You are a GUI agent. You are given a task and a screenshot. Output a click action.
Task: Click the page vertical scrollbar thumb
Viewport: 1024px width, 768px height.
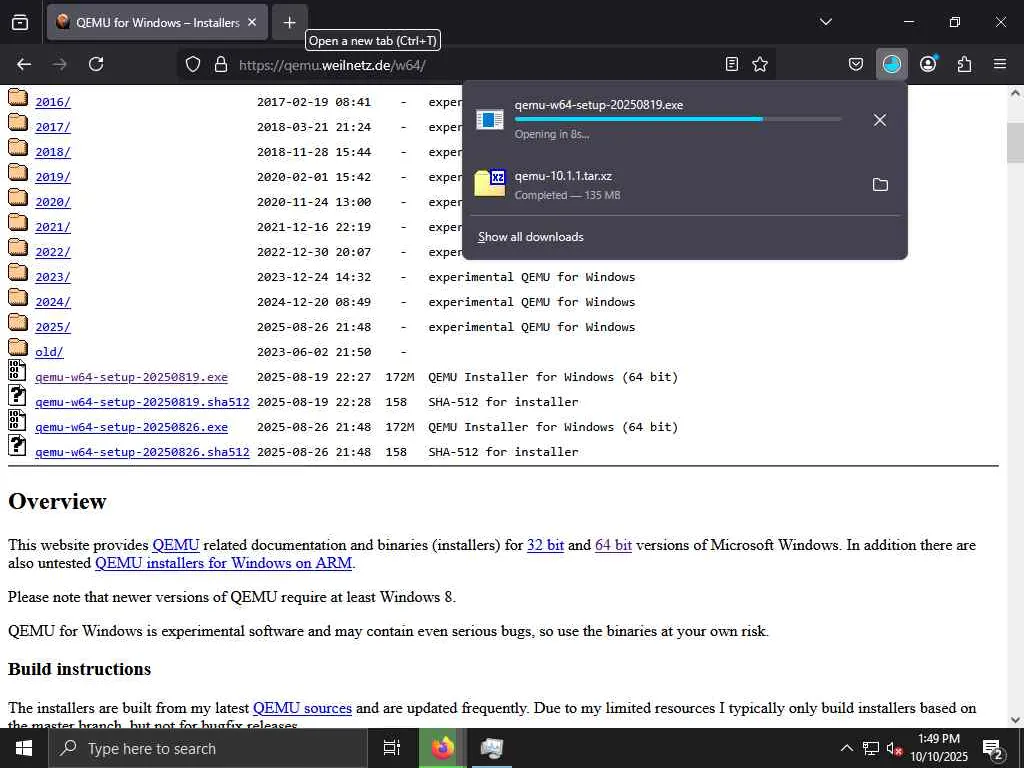[x=1015, y=142]
